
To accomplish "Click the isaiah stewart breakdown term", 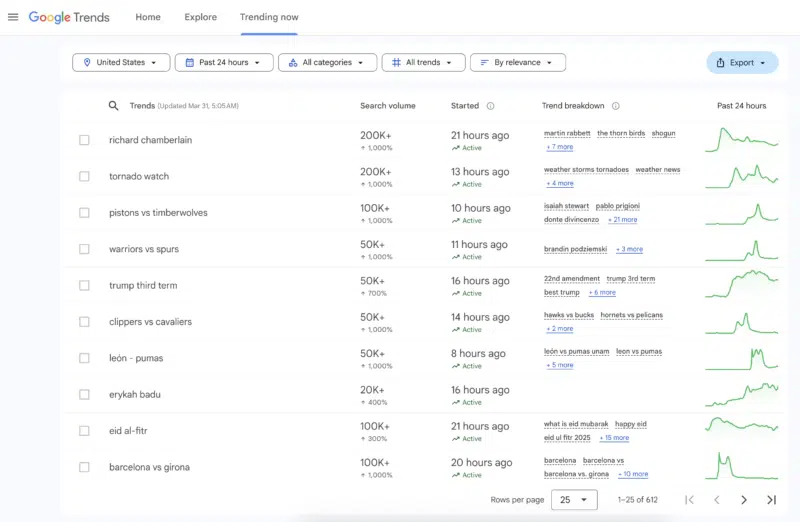I will [566, 206].
